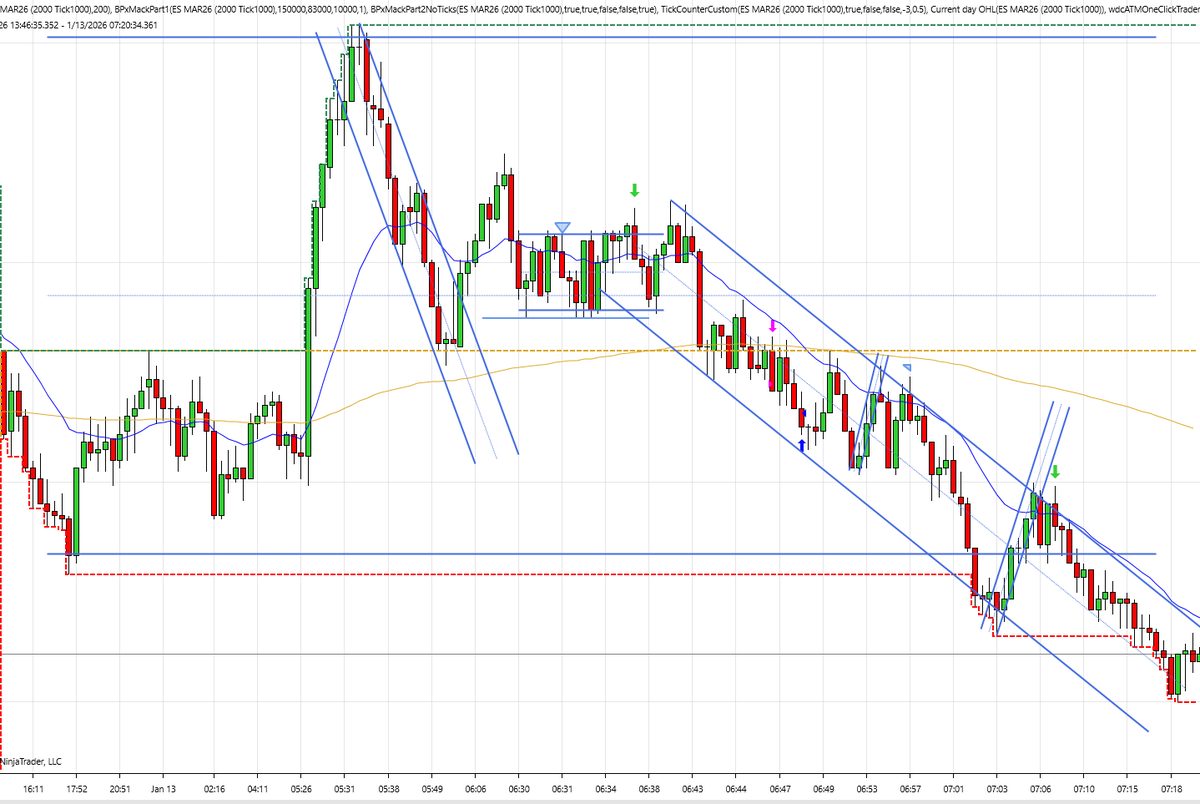Click the NinjaTrader, LLC copyright text

[x=31, y=760]
